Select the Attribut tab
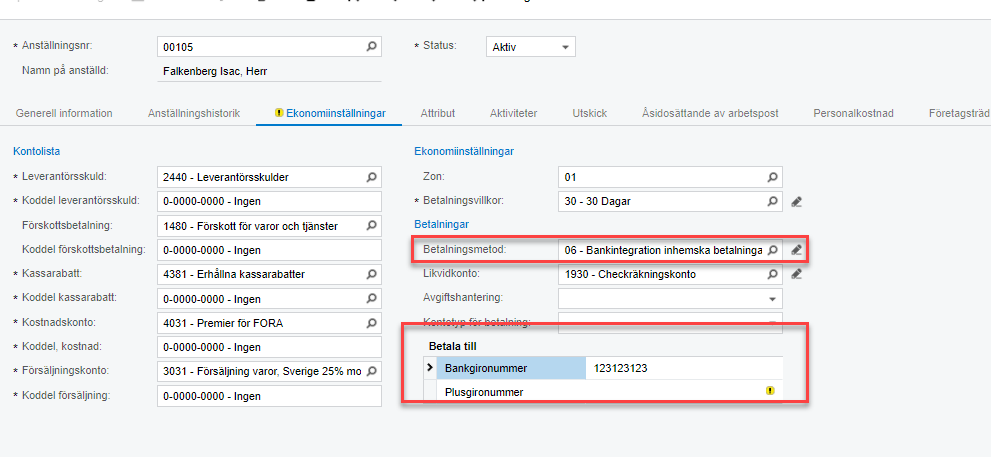The image size is (991, 457). tap(438, 113)
